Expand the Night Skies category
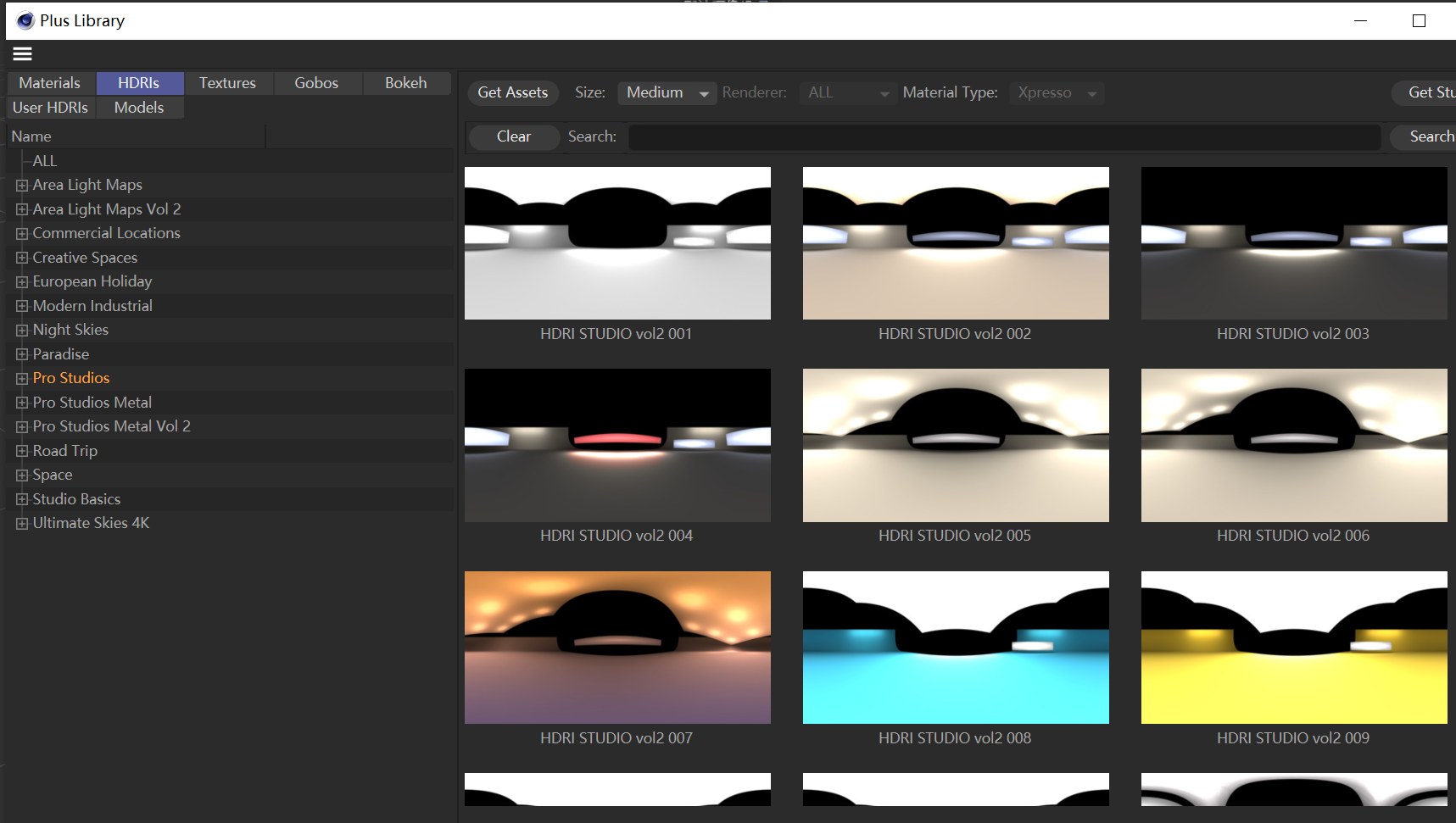 22,330
